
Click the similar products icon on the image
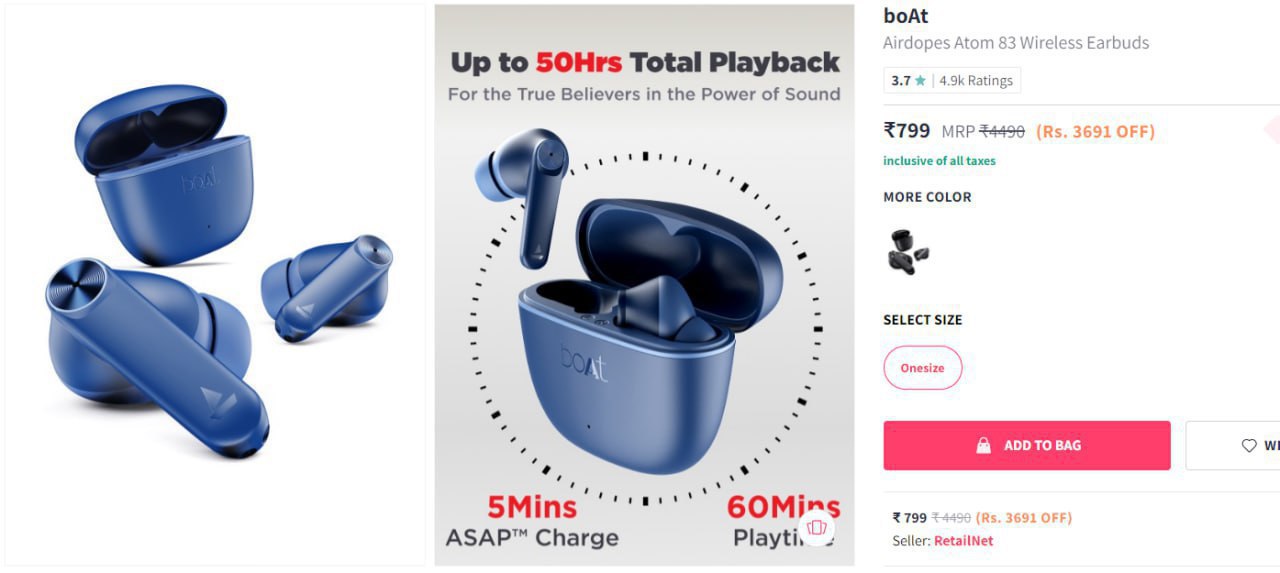(816, 527)
